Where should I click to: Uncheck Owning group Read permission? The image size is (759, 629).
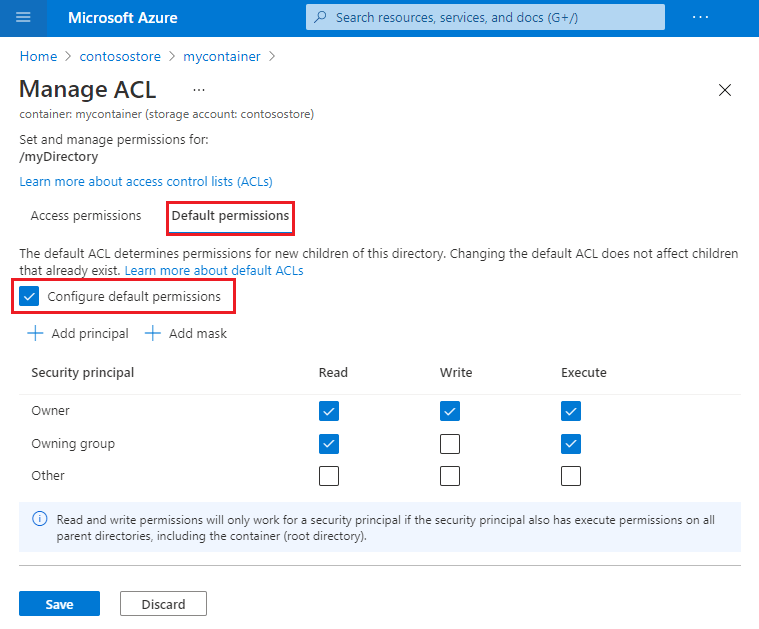pos(329,444)
